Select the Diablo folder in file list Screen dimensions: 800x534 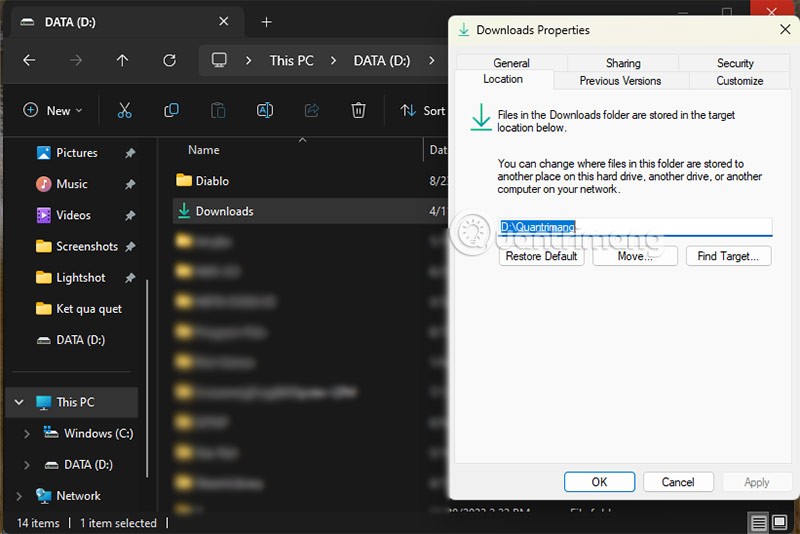(212, 181)
